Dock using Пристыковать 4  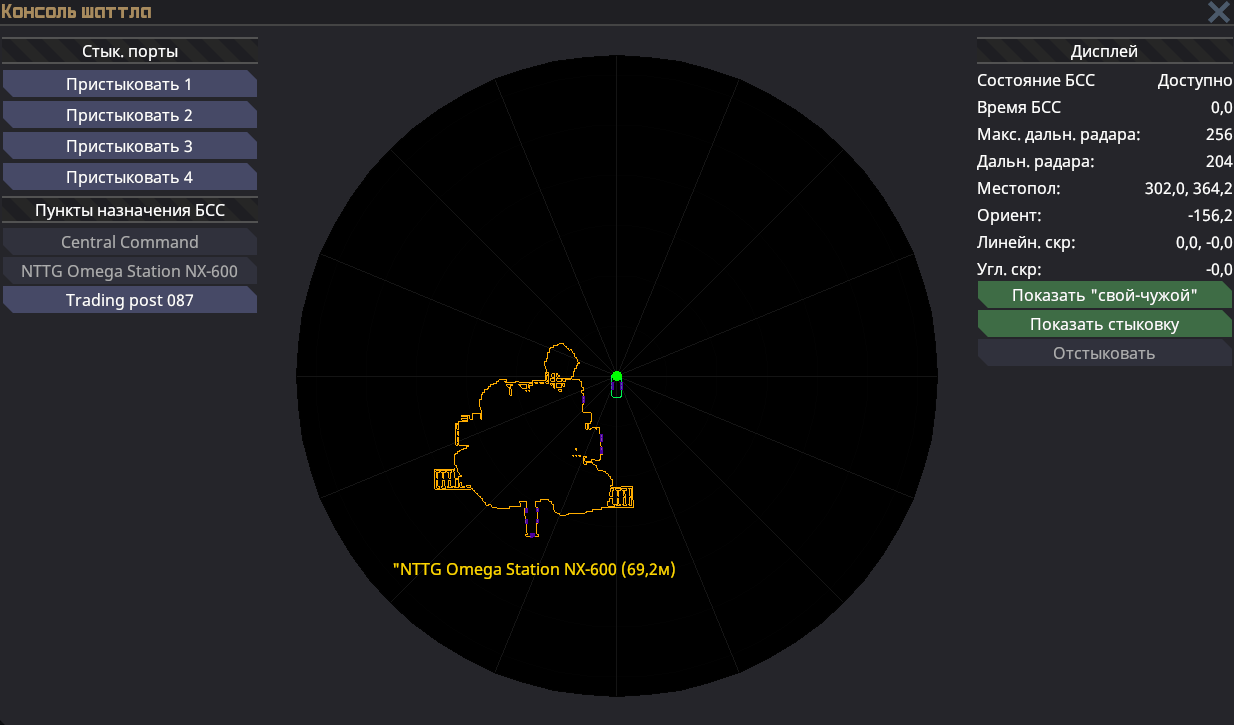pyautogui.click(x=130, y=177)
